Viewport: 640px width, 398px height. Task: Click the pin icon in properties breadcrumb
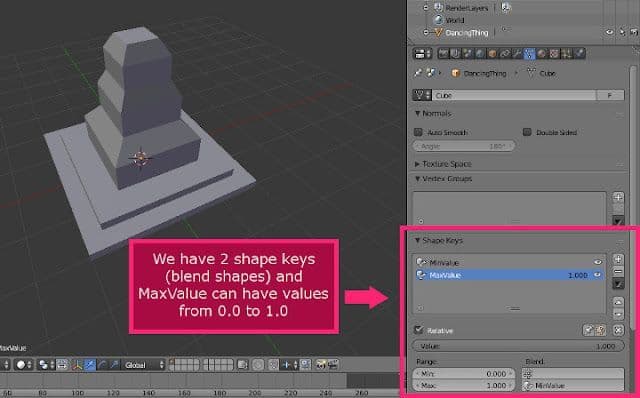click(x=418, y=73)
